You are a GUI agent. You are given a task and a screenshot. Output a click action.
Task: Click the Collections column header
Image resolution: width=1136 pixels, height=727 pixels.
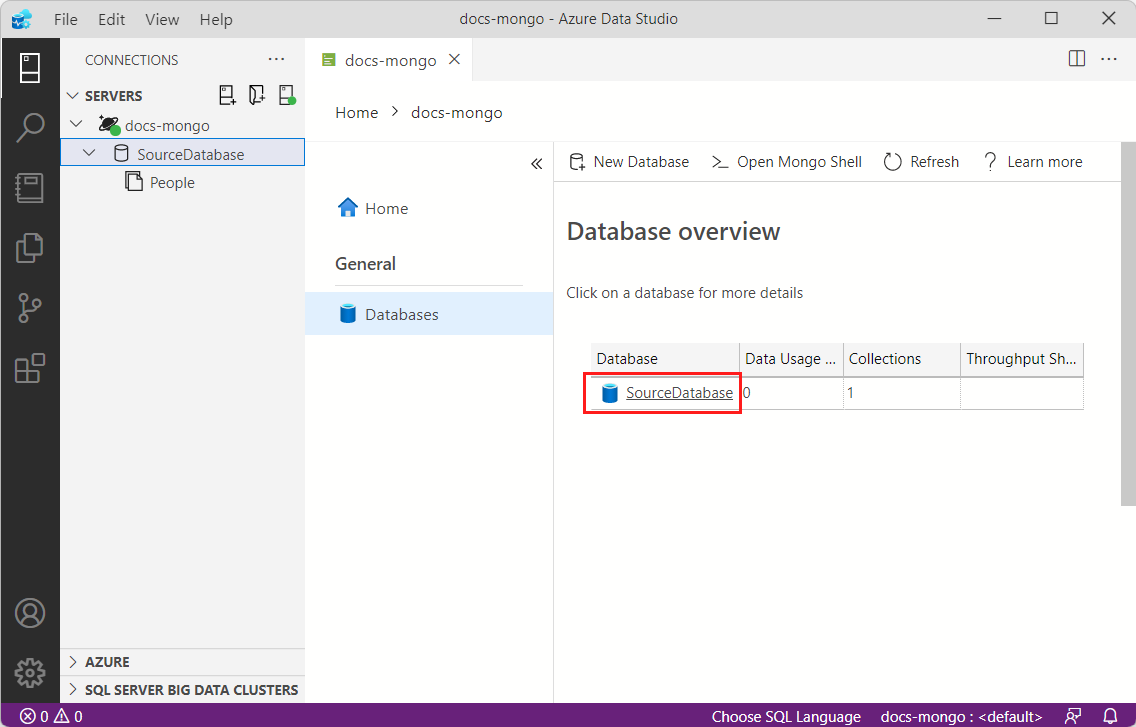902,359
